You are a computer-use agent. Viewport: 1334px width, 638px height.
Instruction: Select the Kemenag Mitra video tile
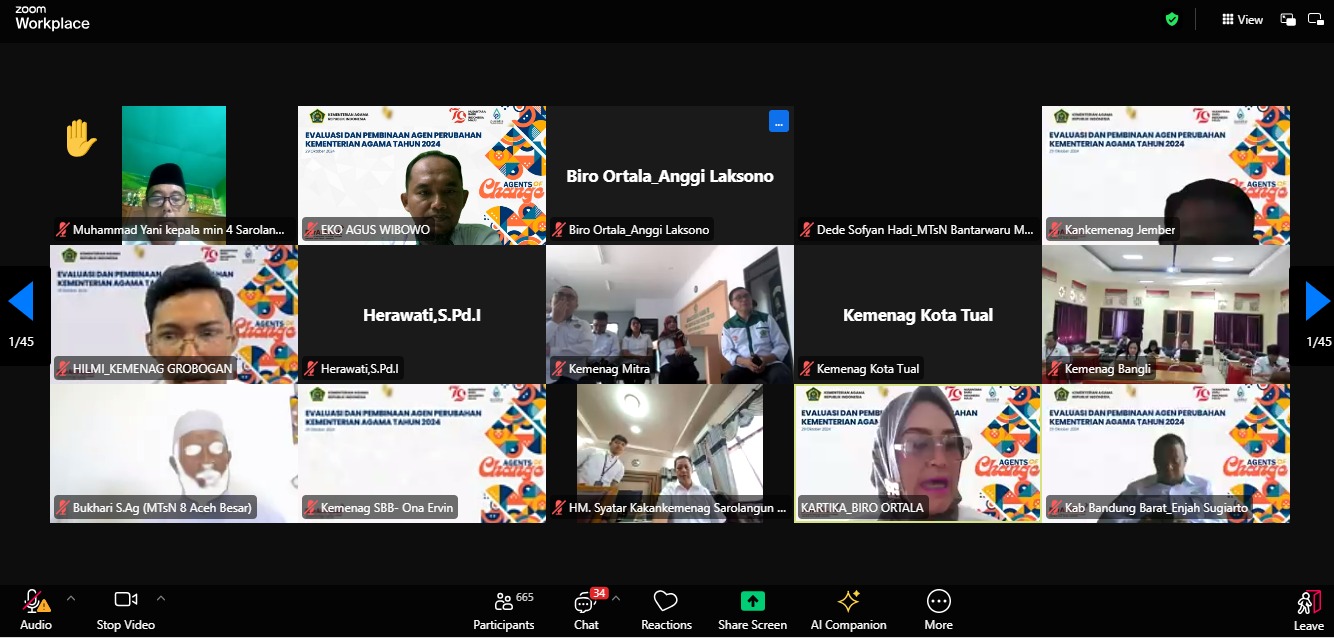tap(669, 314)
